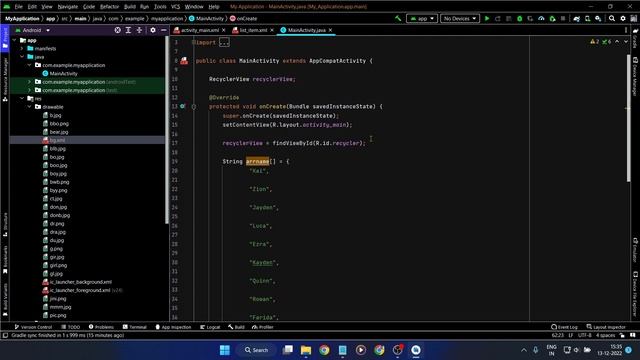Expand the androidTest package node
Screen dimensions: 640x360
point(29,82)
